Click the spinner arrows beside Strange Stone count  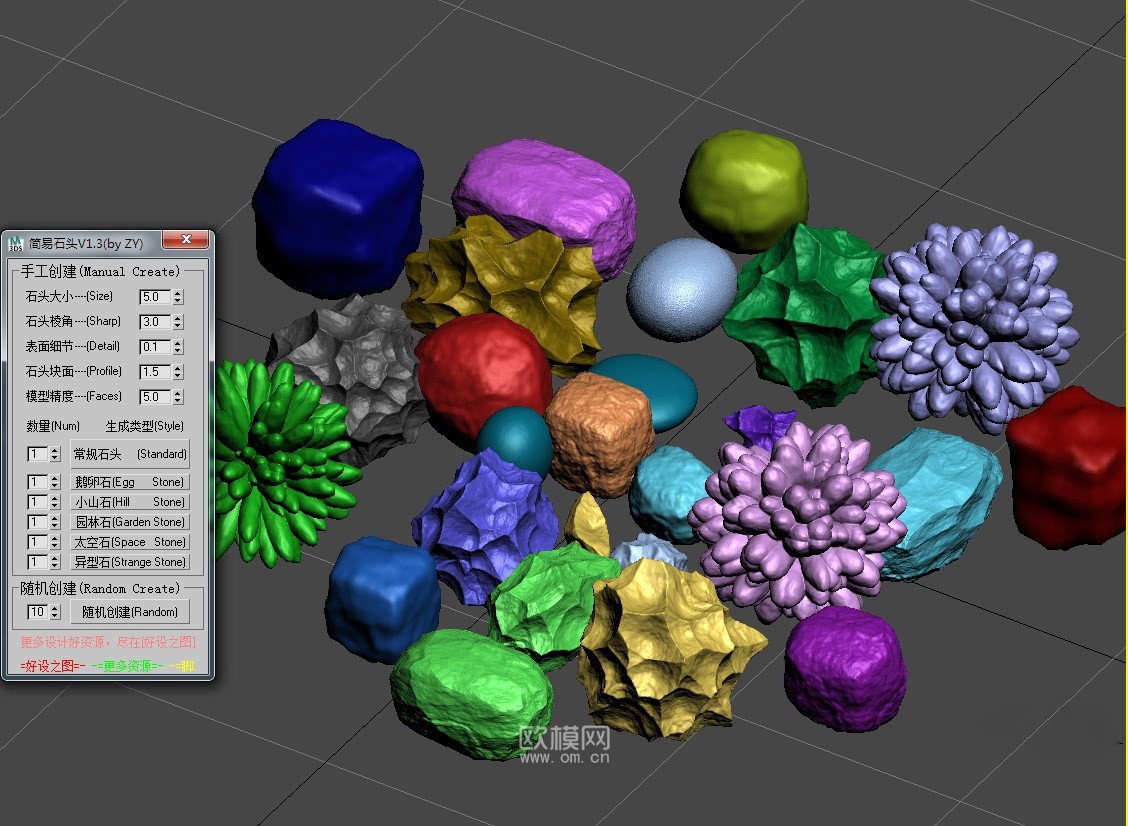55,562
